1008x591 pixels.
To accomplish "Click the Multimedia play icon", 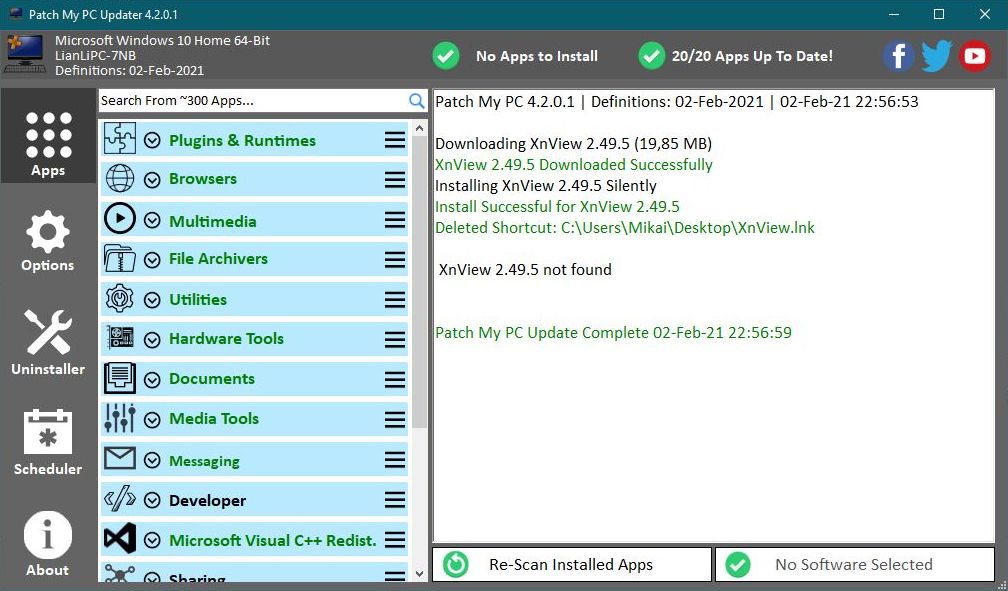I will [x=120, y=219].
